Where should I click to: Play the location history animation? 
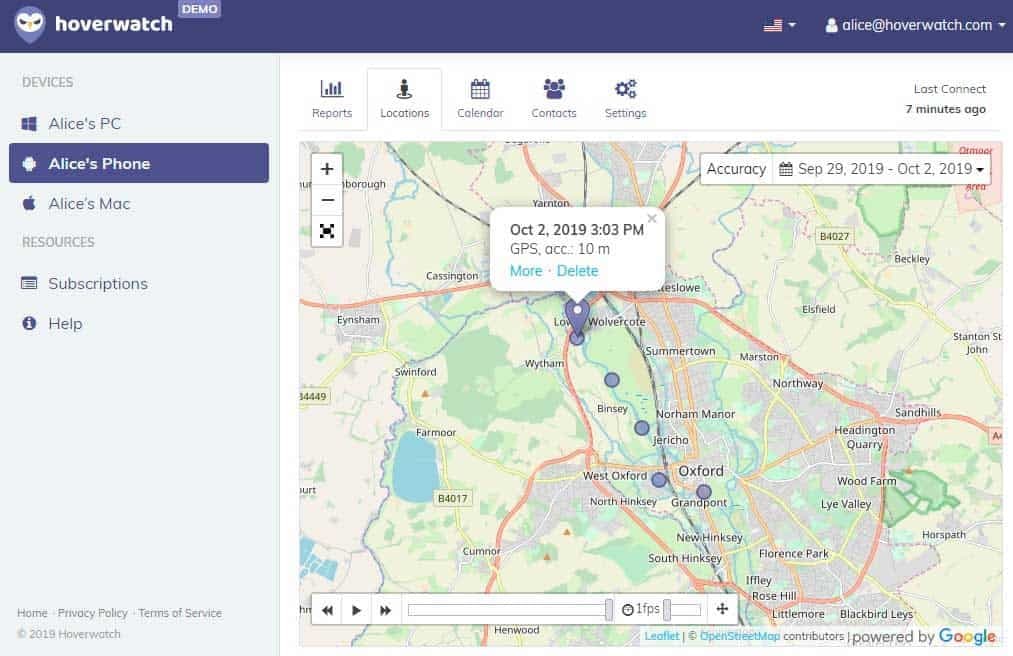356,609
